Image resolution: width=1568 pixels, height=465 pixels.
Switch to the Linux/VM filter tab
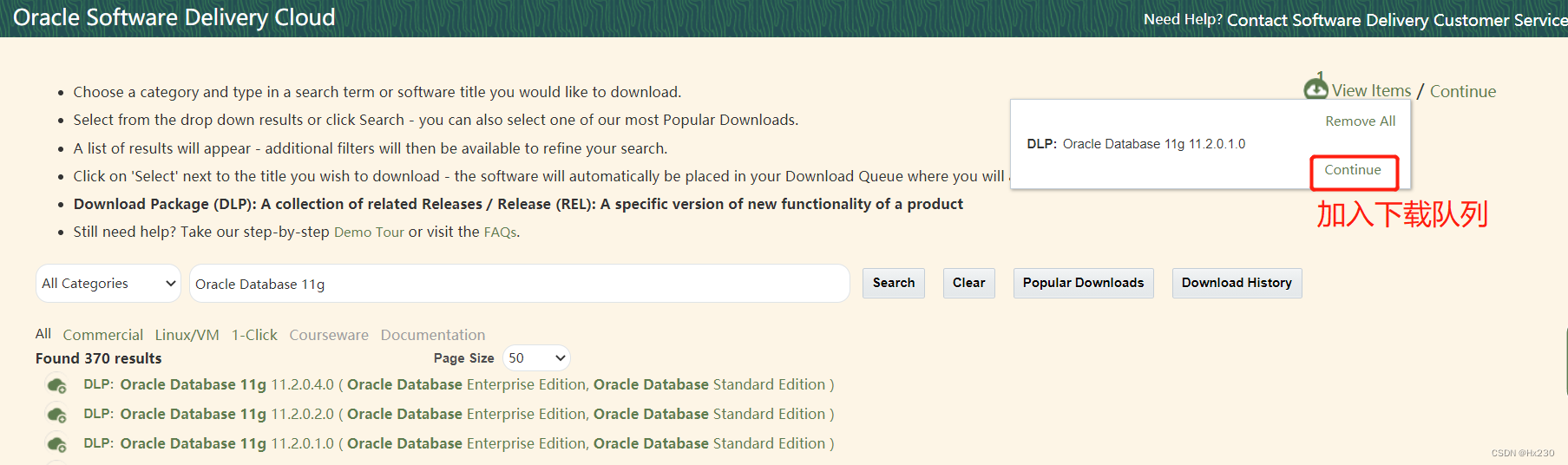point(187,335)
